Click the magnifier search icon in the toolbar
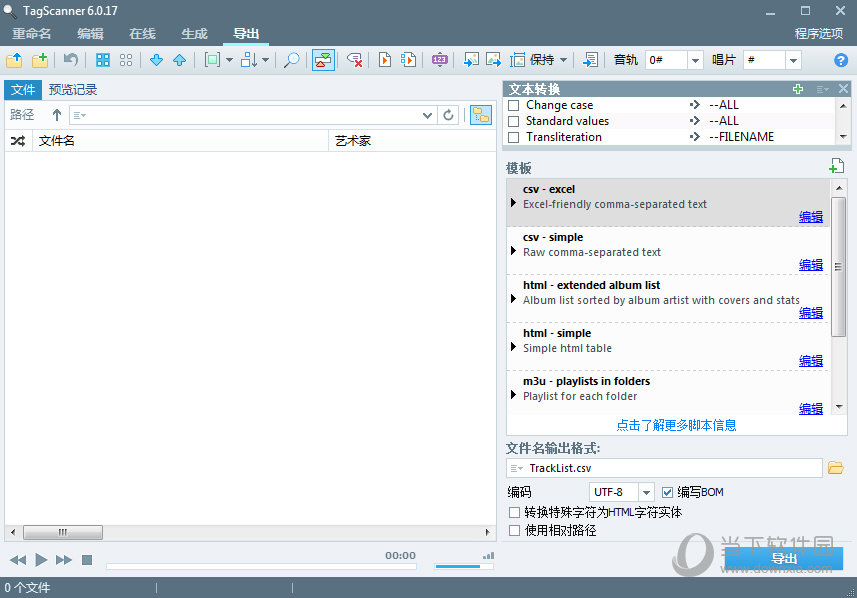 point(291,60)
